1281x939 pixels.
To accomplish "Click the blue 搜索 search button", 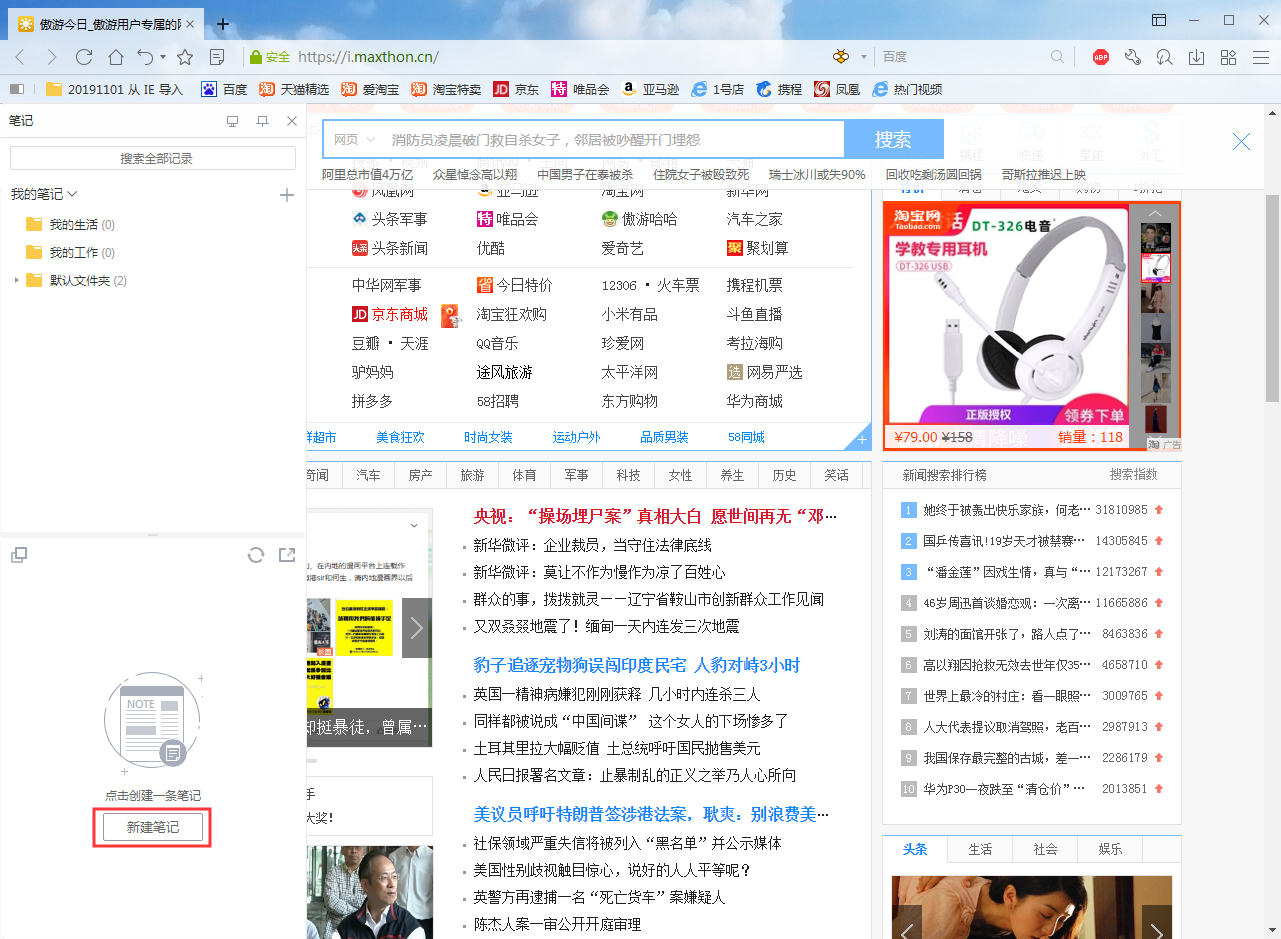I will (x=893, y=139).
